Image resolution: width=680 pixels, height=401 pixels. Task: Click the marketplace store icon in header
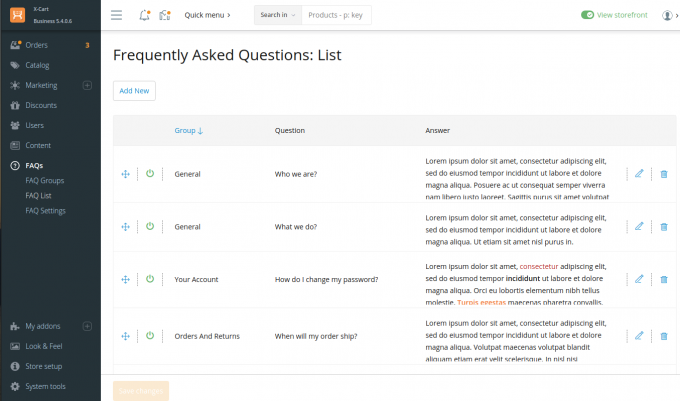(x=164, y=15)
